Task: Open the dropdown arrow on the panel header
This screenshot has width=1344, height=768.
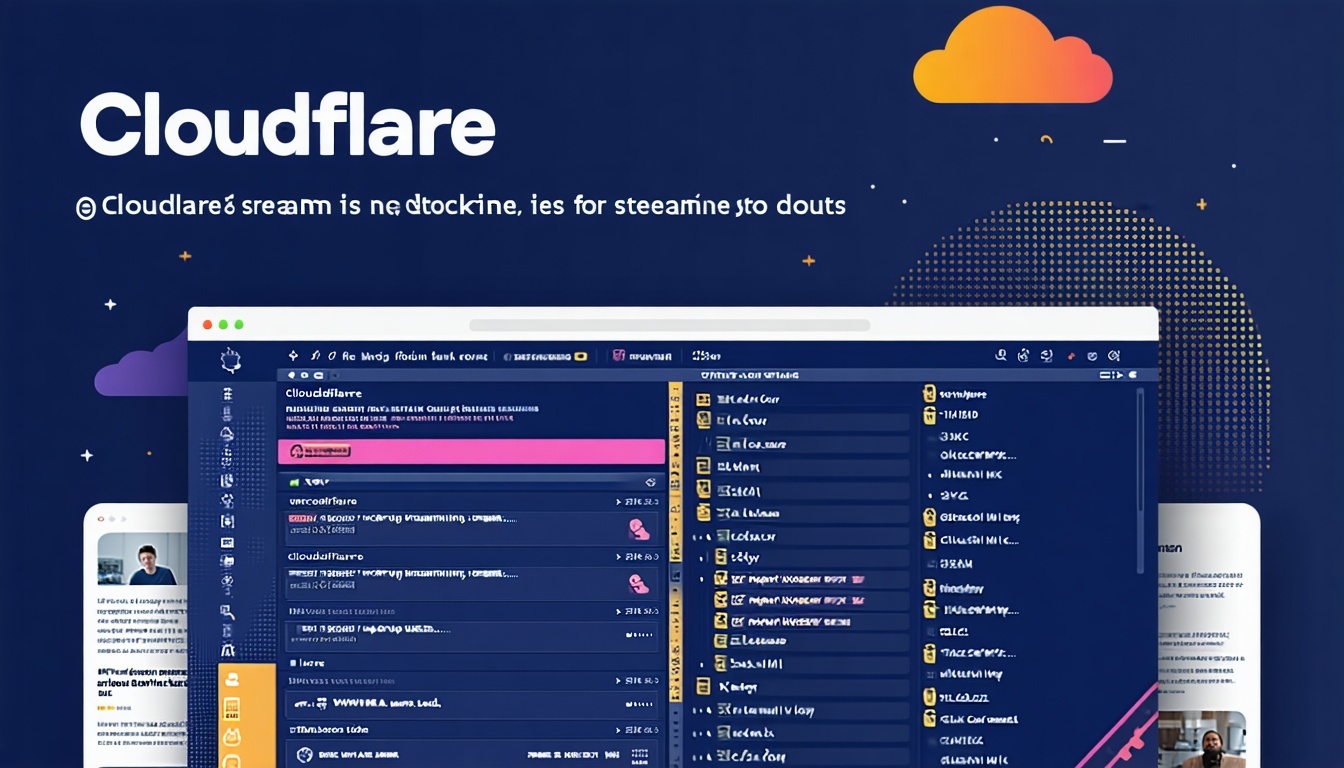Action: click(1118, 376)
